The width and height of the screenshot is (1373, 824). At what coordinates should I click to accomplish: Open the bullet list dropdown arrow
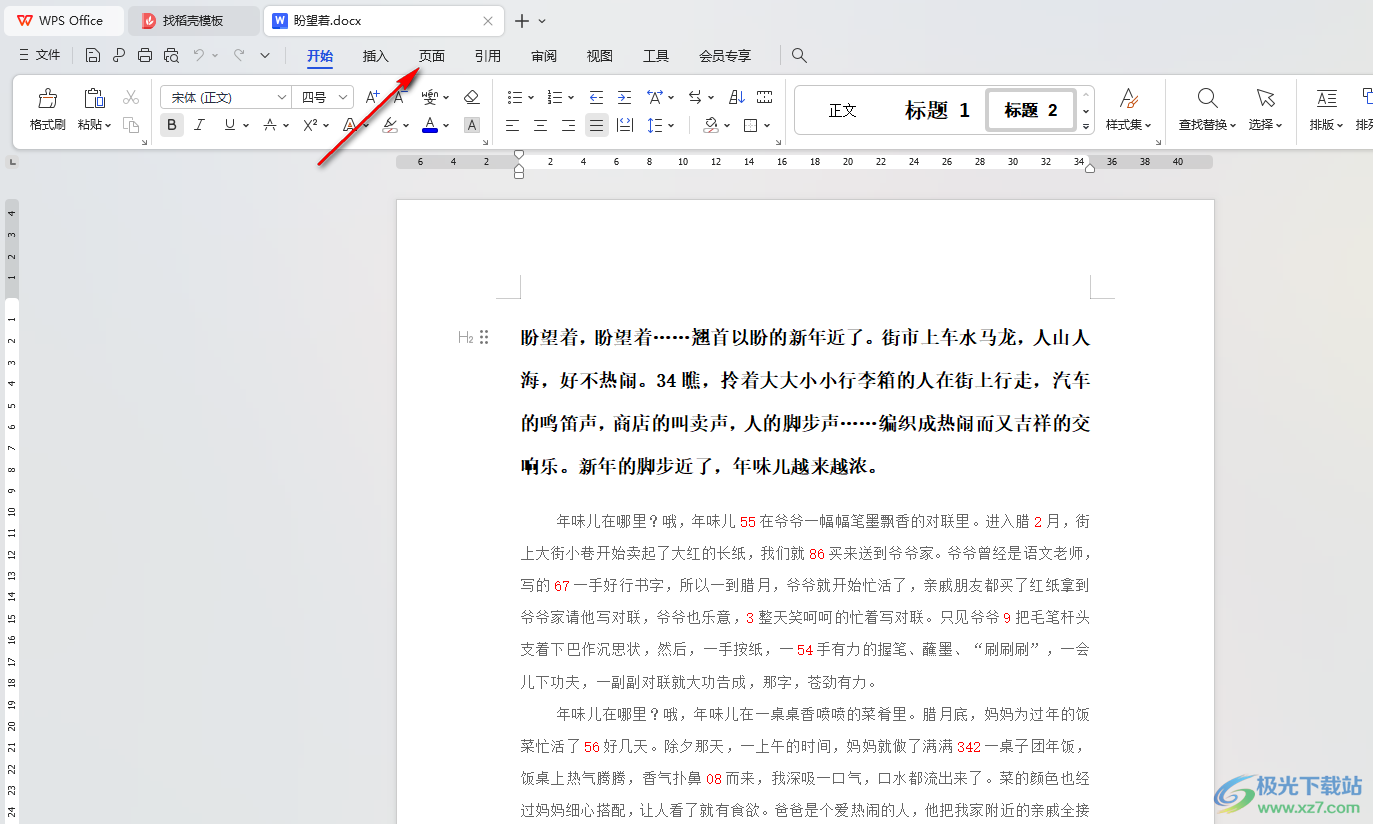[x=530, y=98]
